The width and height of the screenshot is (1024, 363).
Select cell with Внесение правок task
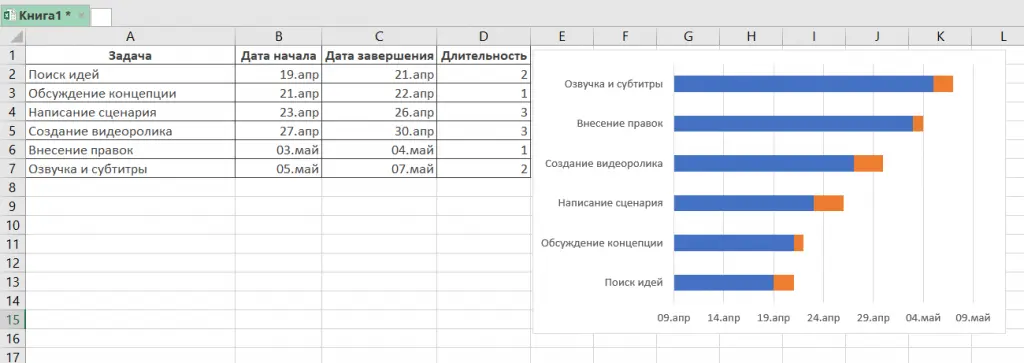tap(130, 150)
